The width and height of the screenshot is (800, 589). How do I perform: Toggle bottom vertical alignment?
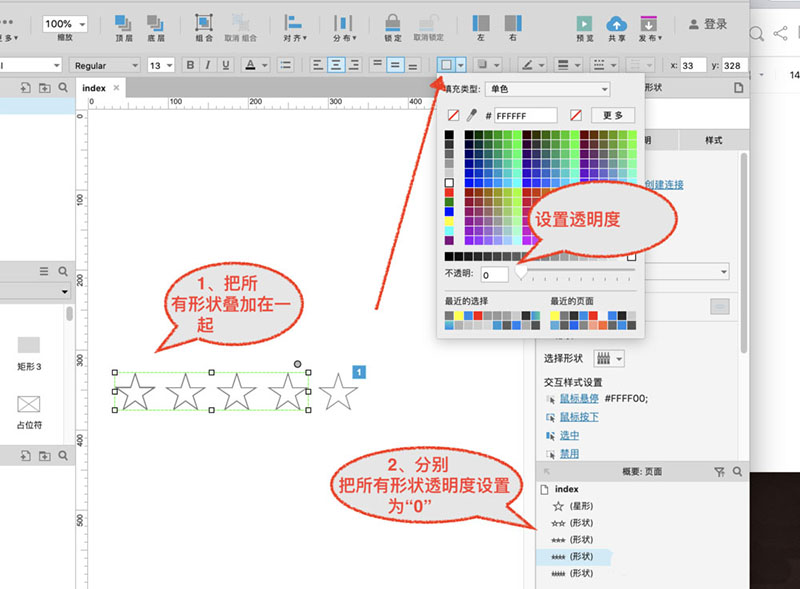click(x=413, y=65)
